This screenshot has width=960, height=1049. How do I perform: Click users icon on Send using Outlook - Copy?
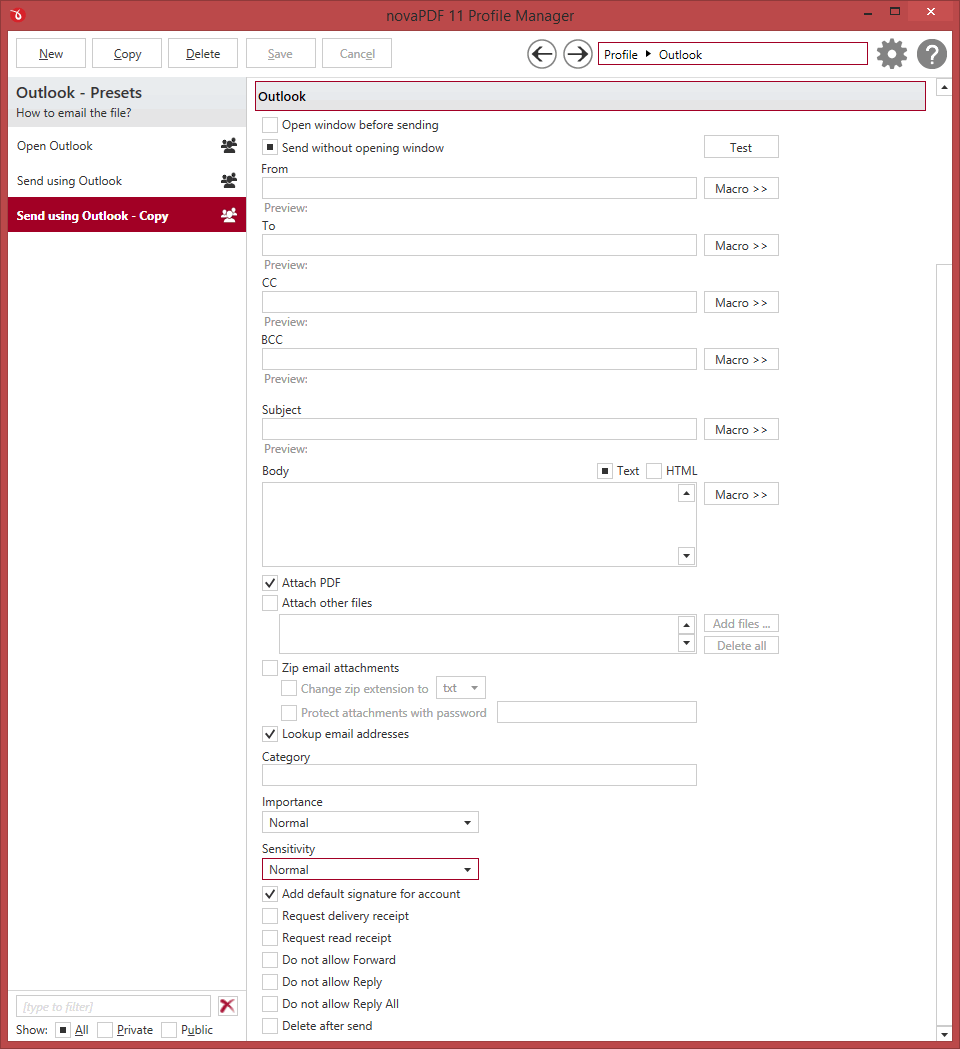(229, 215)
